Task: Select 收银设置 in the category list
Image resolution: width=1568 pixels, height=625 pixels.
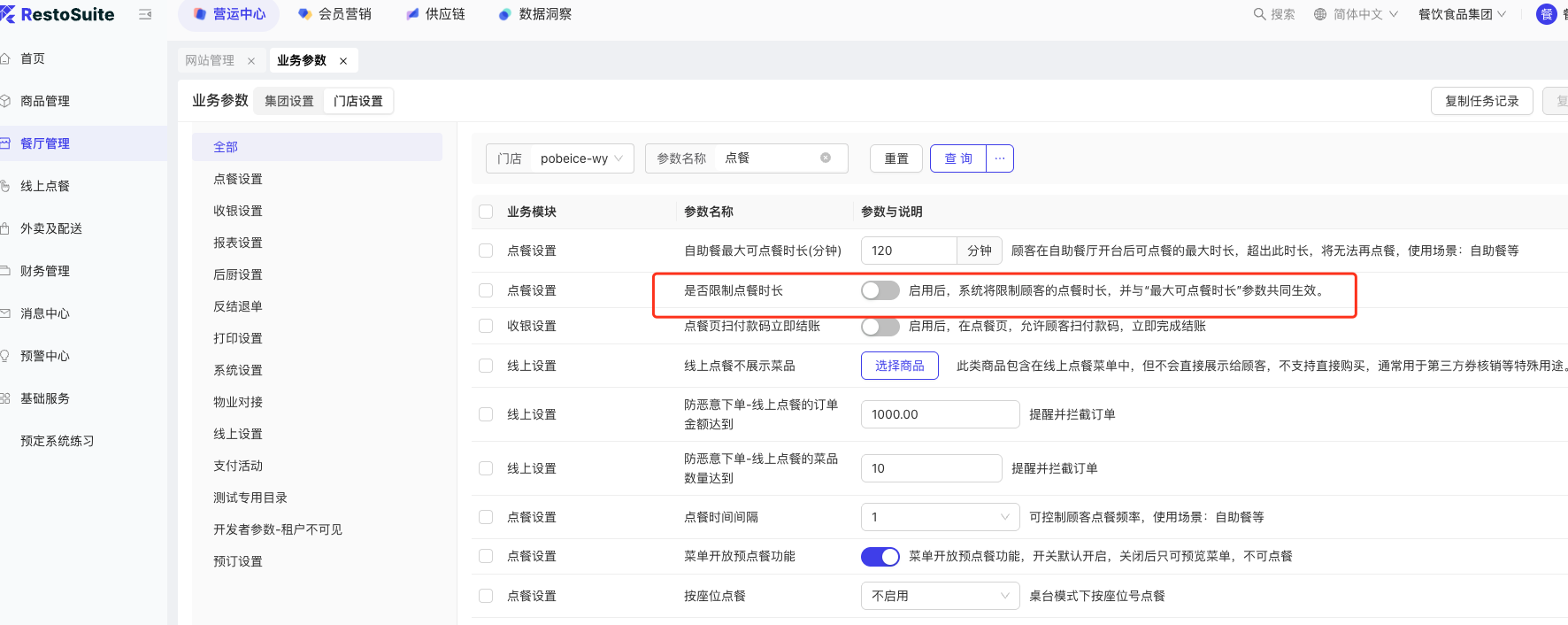Action: click(x=238, y=211)
